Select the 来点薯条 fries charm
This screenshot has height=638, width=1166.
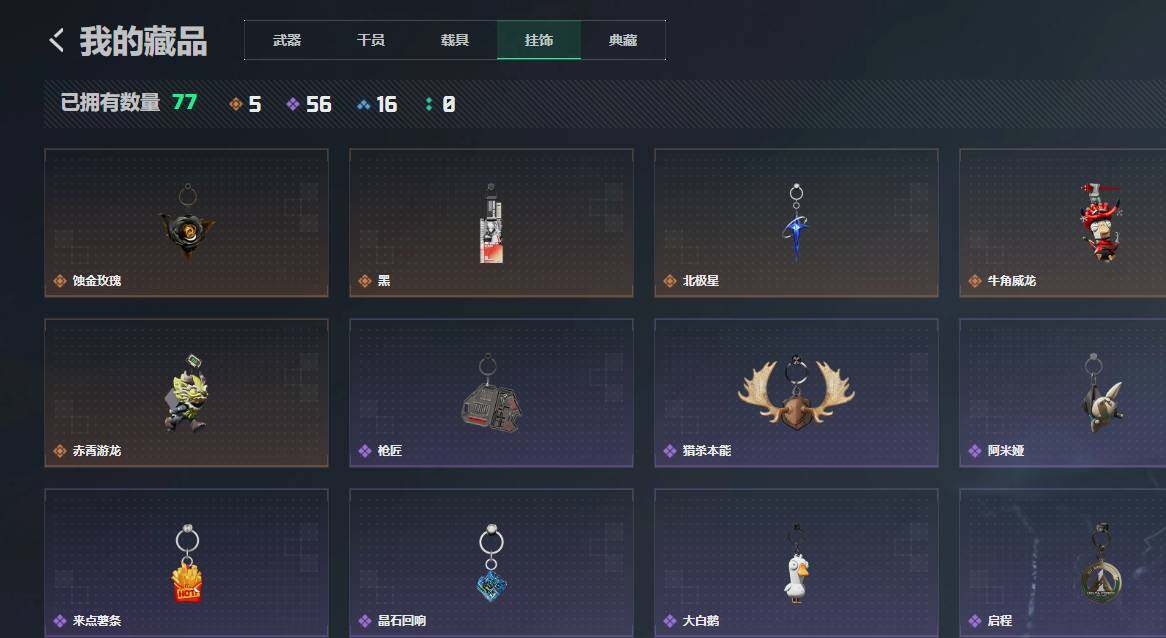click(187, 563)
